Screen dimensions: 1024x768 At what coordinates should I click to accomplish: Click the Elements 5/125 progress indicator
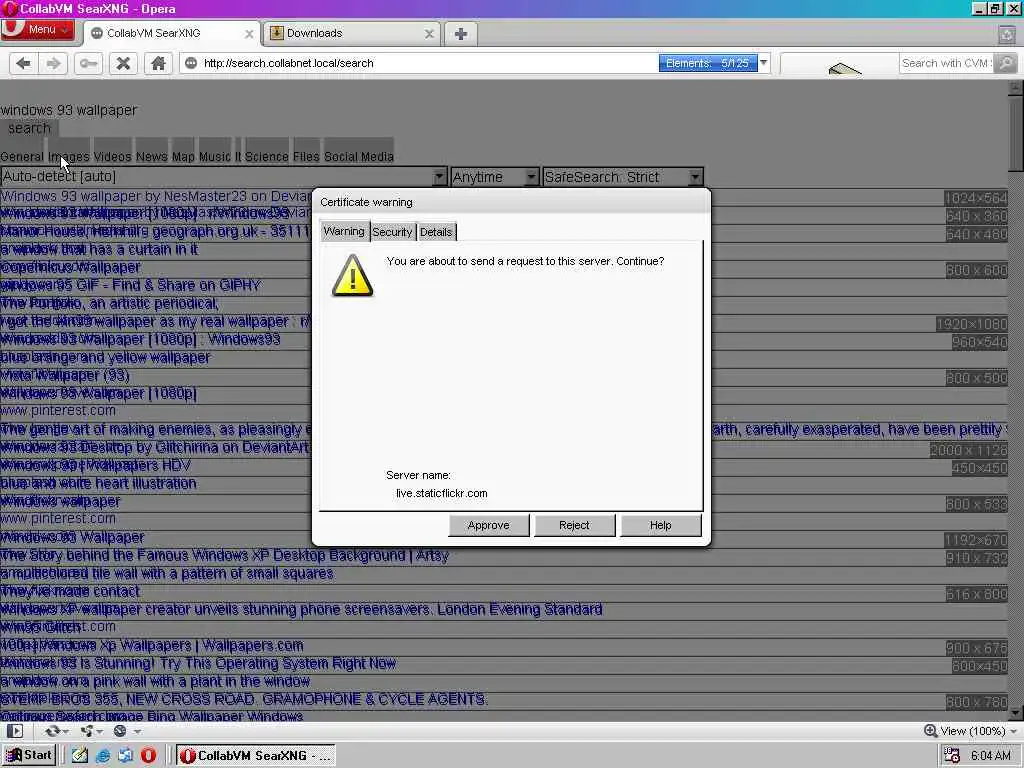pos(708,63)
